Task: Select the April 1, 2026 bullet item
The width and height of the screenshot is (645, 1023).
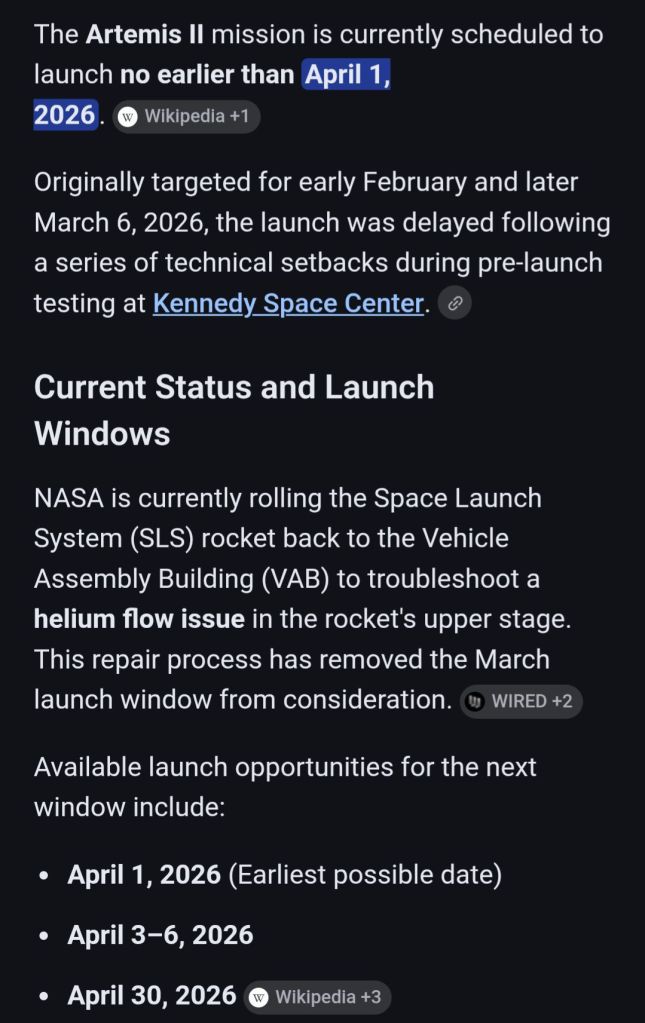Action: [144, 875]
